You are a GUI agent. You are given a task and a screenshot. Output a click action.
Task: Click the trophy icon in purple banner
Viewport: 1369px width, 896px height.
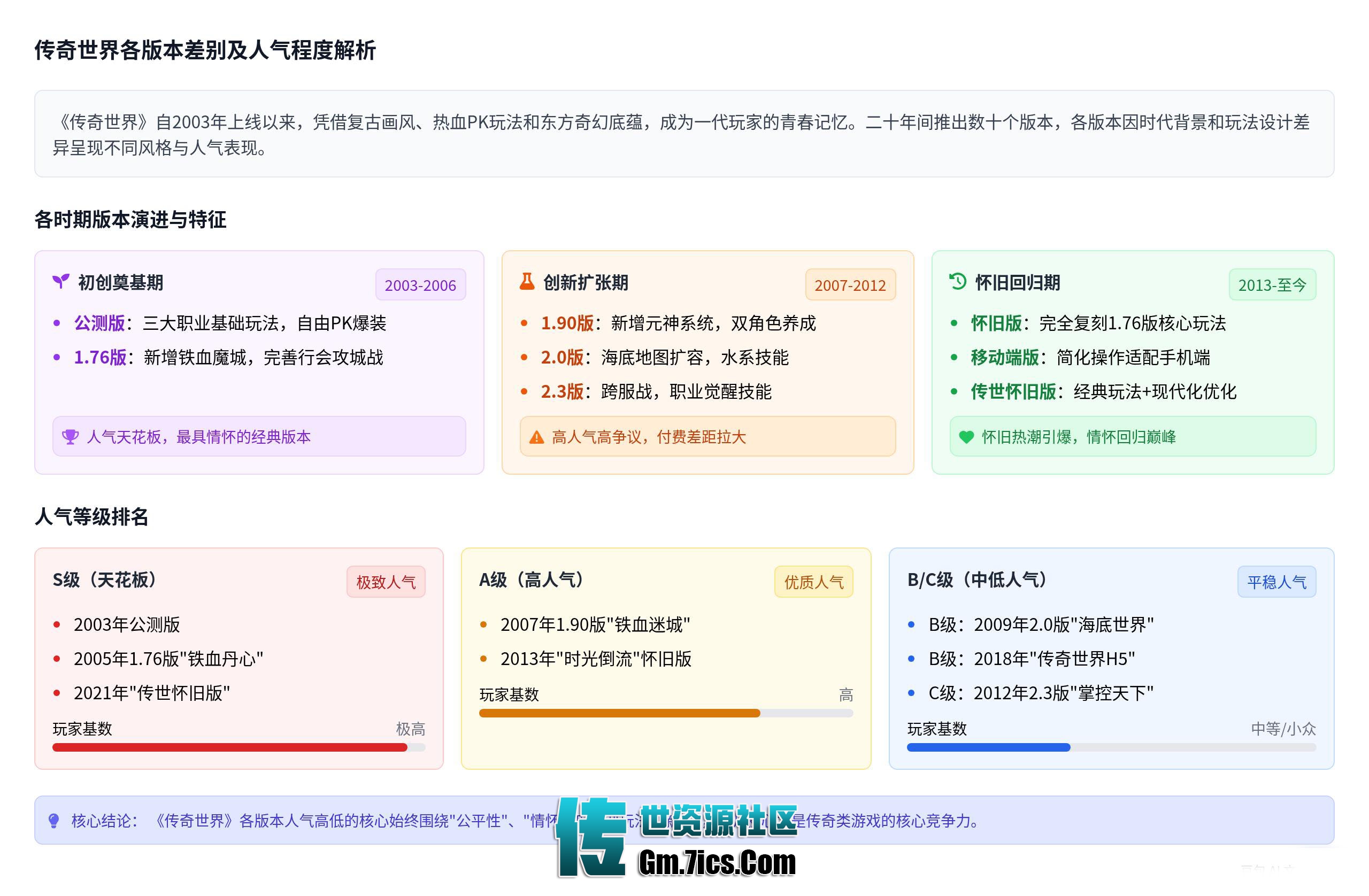point(70,437)
